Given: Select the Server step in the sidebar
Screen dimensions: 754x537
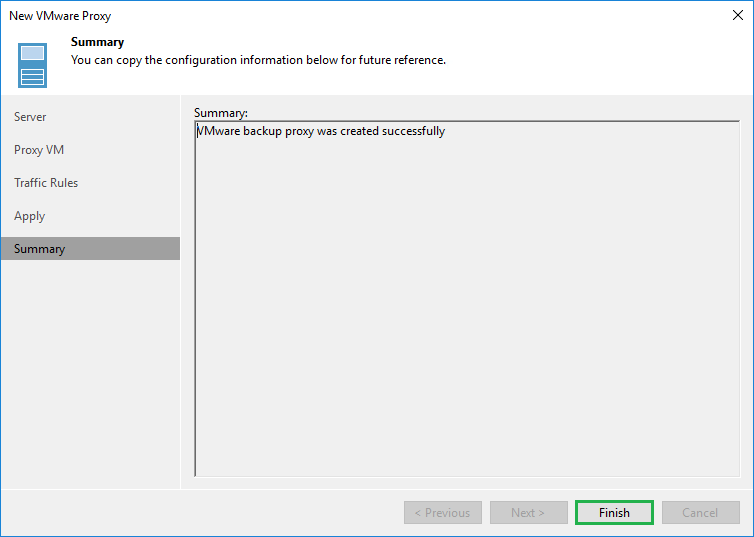Looking at the screenshot, I should point(30,117).
